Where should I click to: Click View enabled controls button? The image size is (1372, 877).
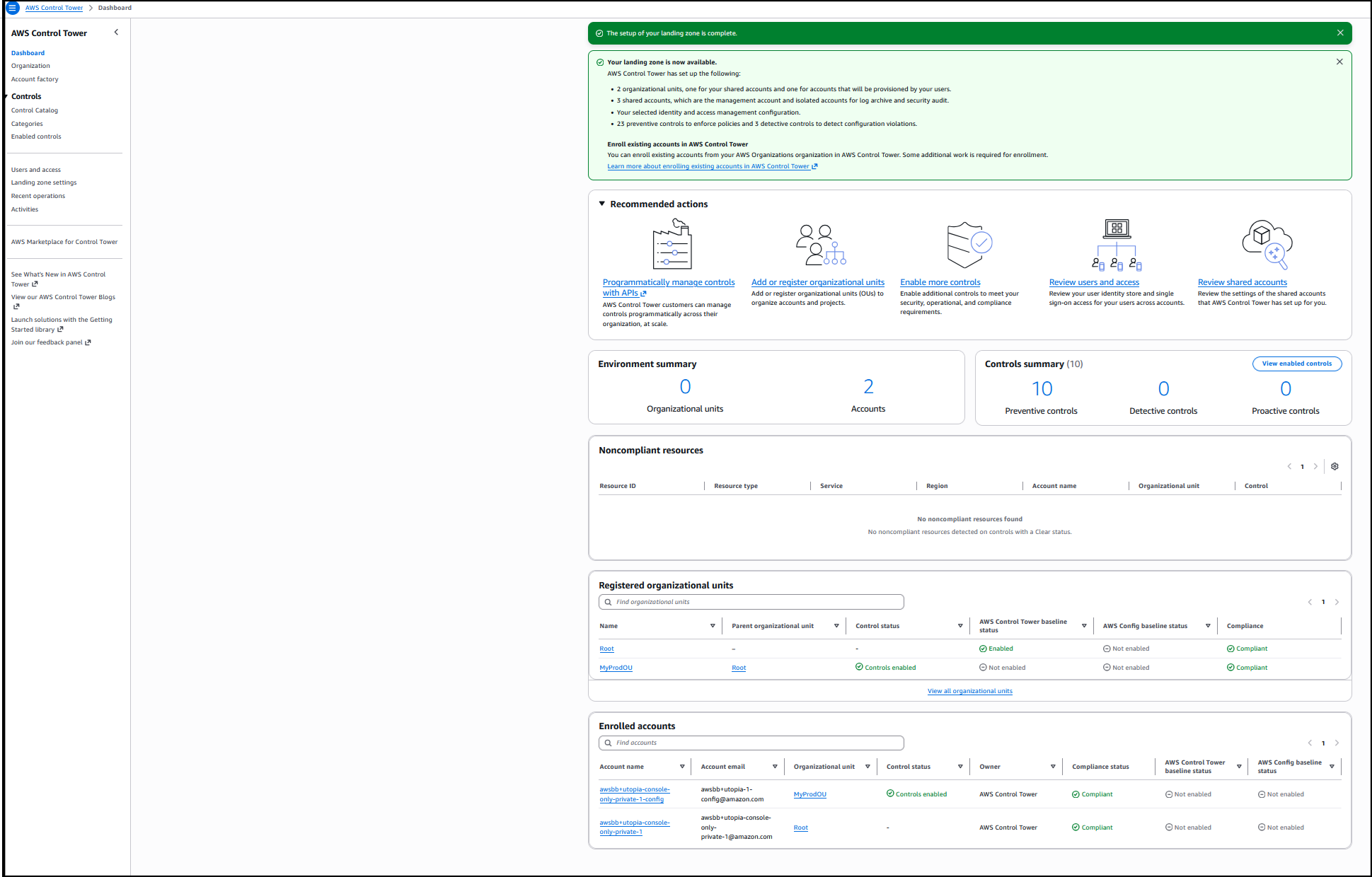click(1296, 364)
